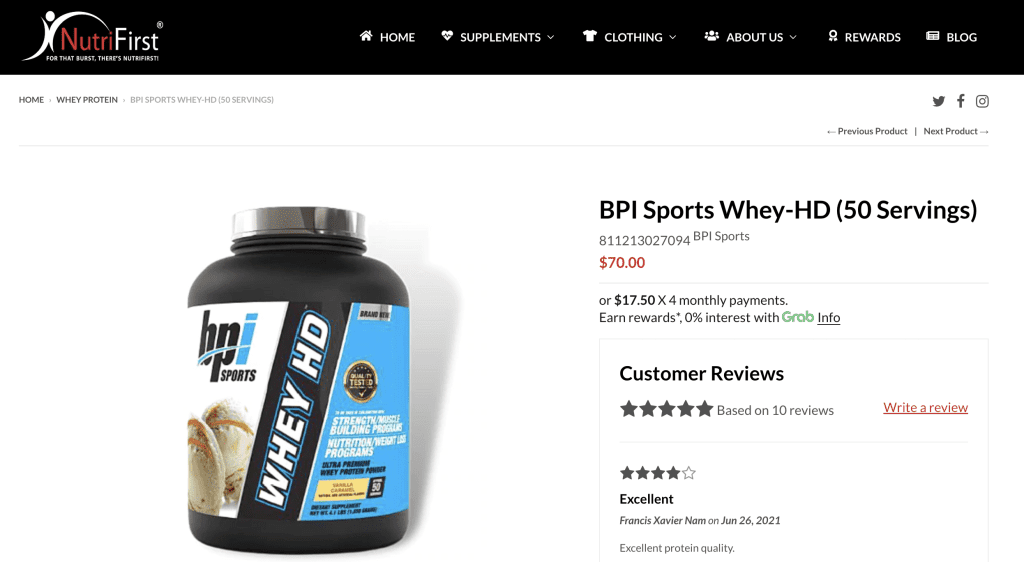Click the house icon beside HOME
The image size is (1024, 562).
coord(366,36)
